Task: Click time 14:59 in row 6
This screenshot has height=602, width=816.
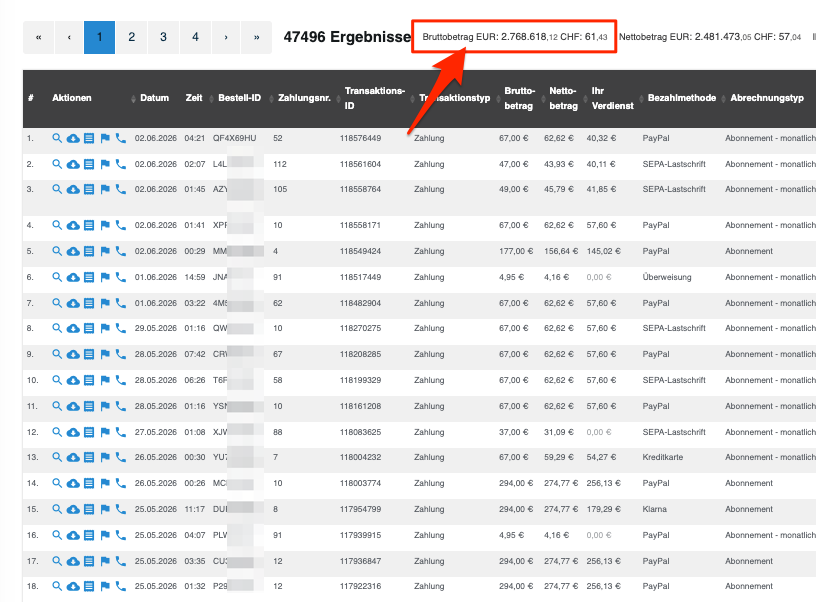Action: [x=195, y=277]
